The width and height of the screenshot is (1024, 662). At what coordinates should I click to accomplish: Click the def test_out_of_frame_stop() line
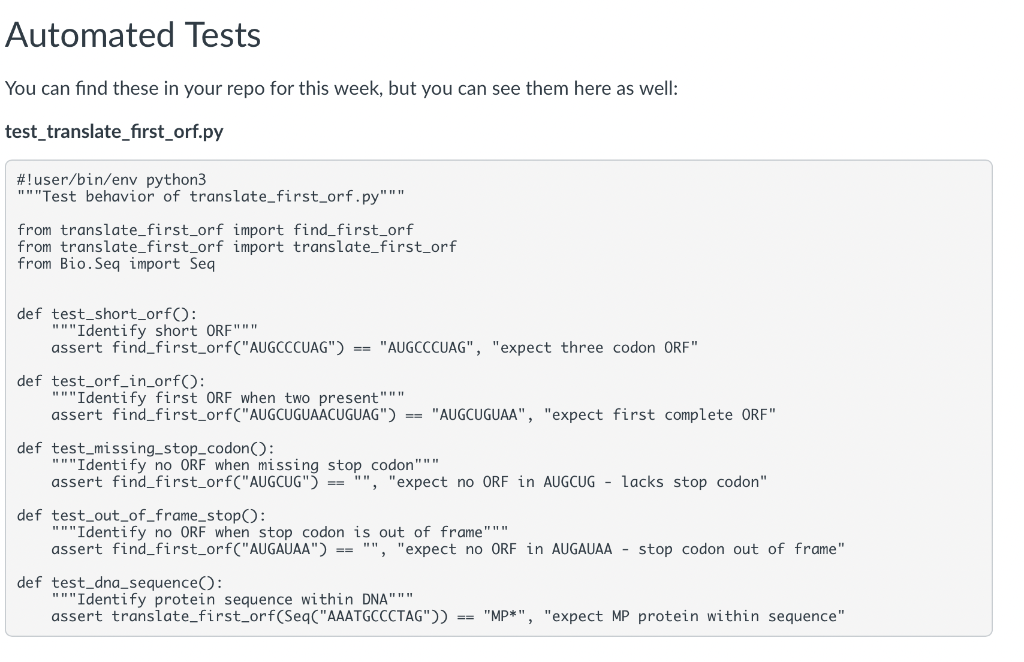pyautogui.click(x=142, y=516)
